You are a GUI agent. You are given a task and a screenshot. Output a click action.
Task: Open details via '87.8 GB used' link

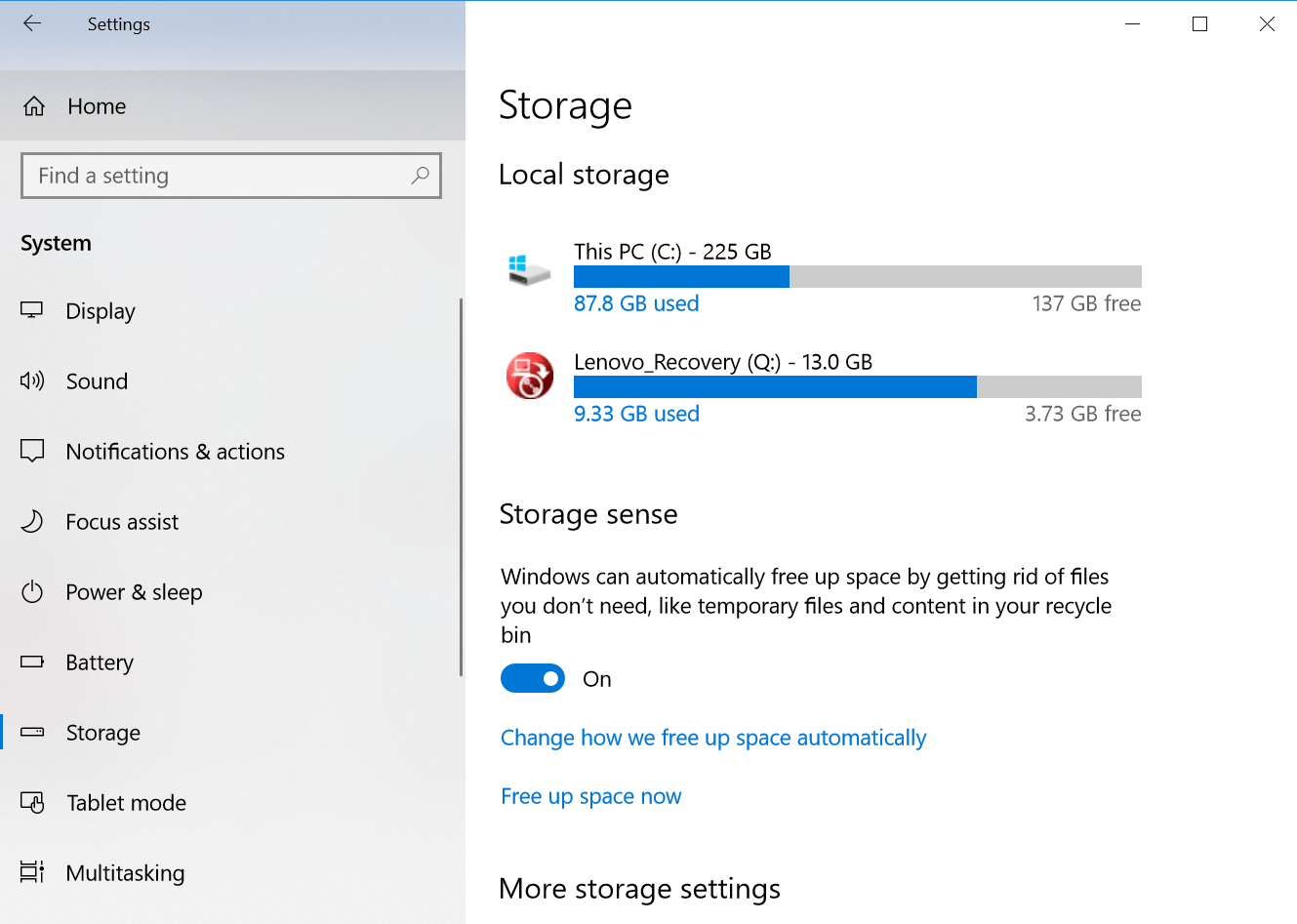[636, 303]
